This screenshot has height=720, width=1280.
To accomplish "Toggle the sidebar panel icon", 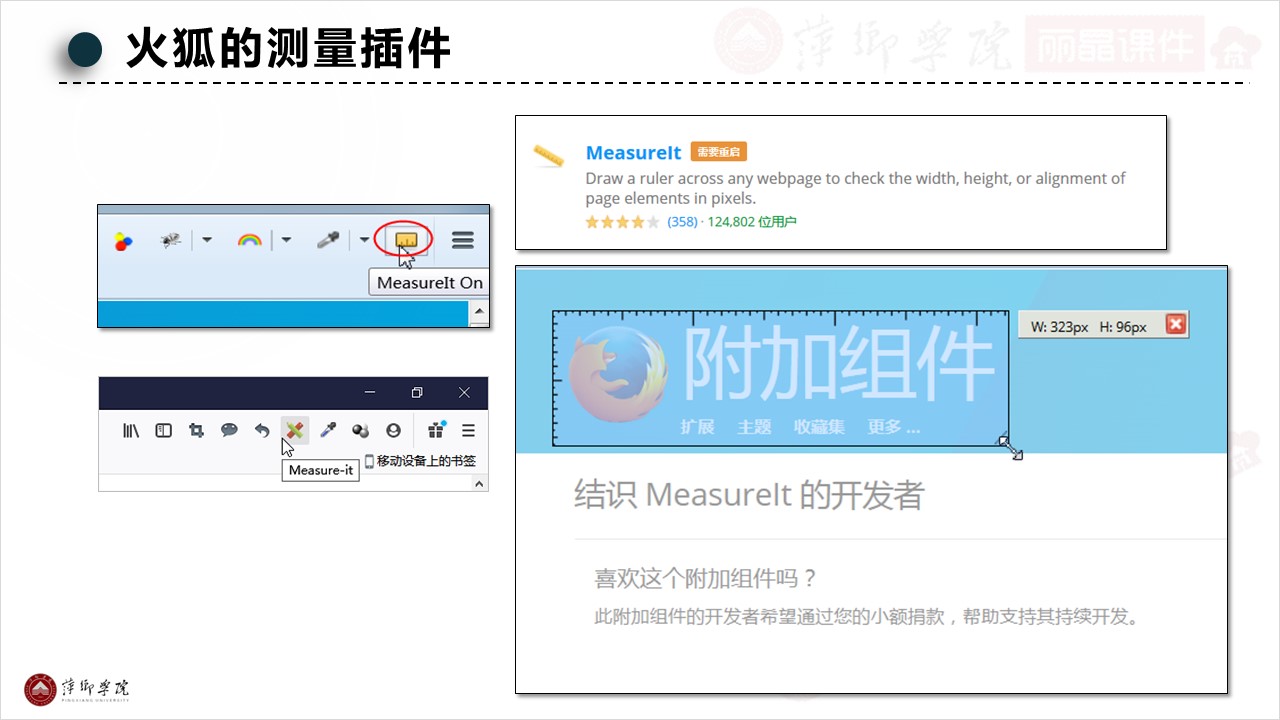I will click(164, 430).
